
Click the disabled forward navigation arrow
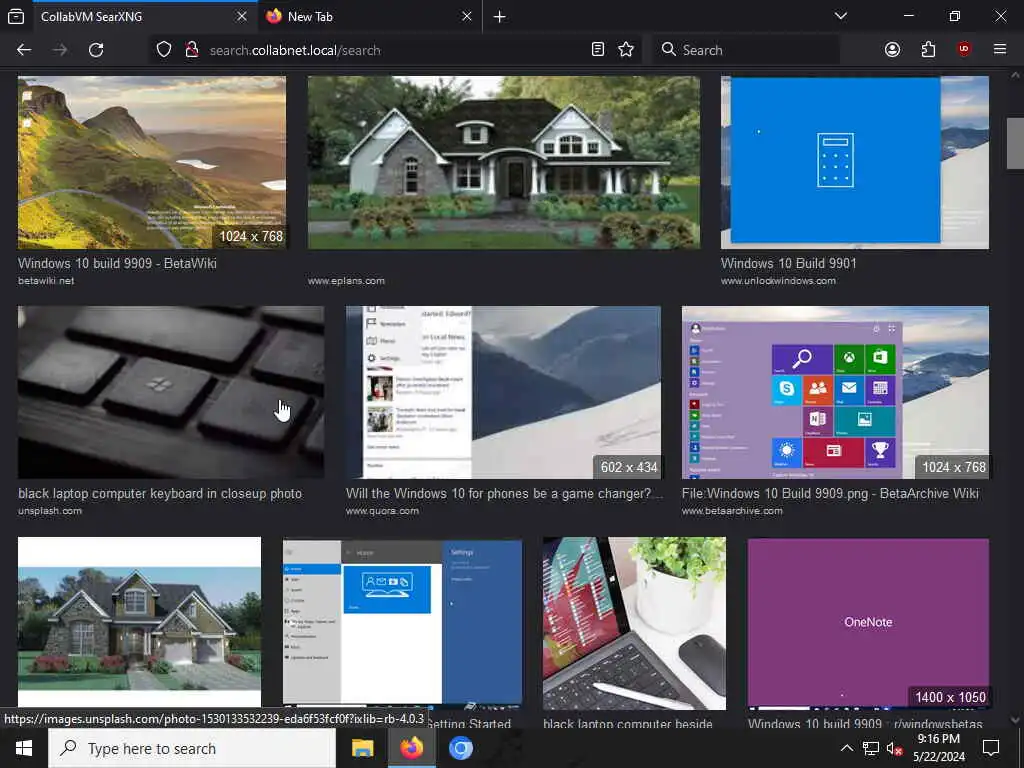click(x=60, y=50)
